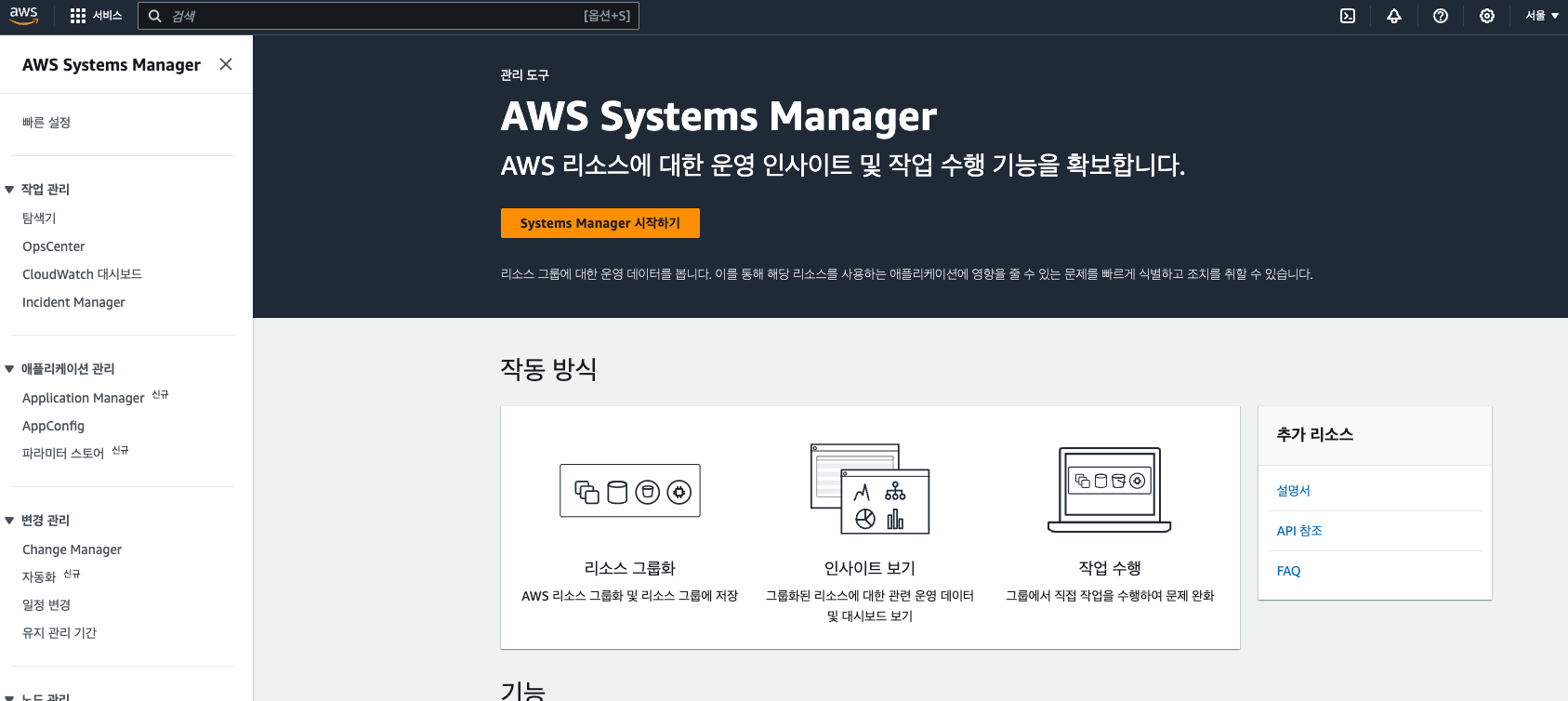Select the 인사이트 보기 caption text
This screenshot has width=1568, height=701.
(870, 568)
